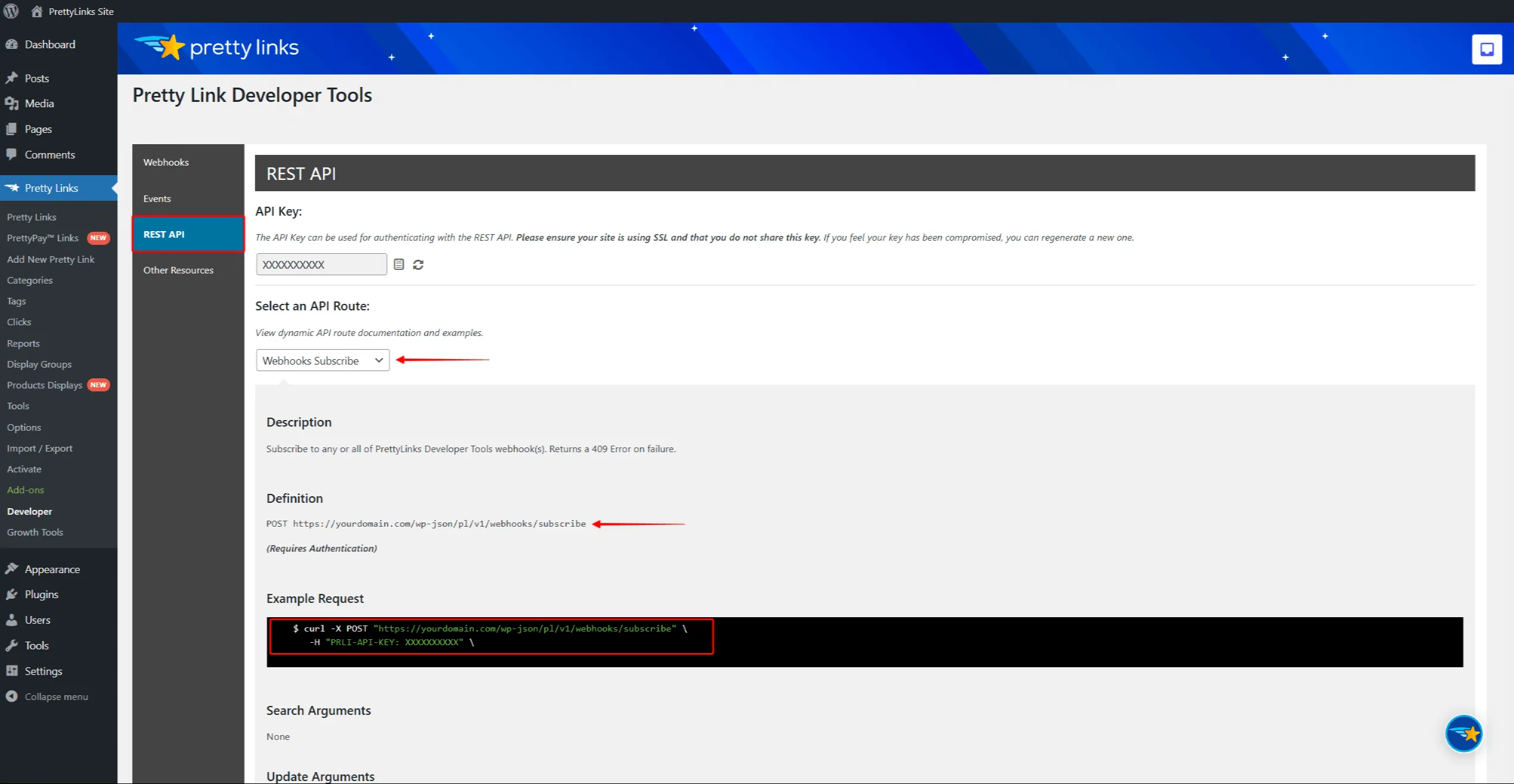Click the WordPress logo in admin bar

[x=11, y=11]
